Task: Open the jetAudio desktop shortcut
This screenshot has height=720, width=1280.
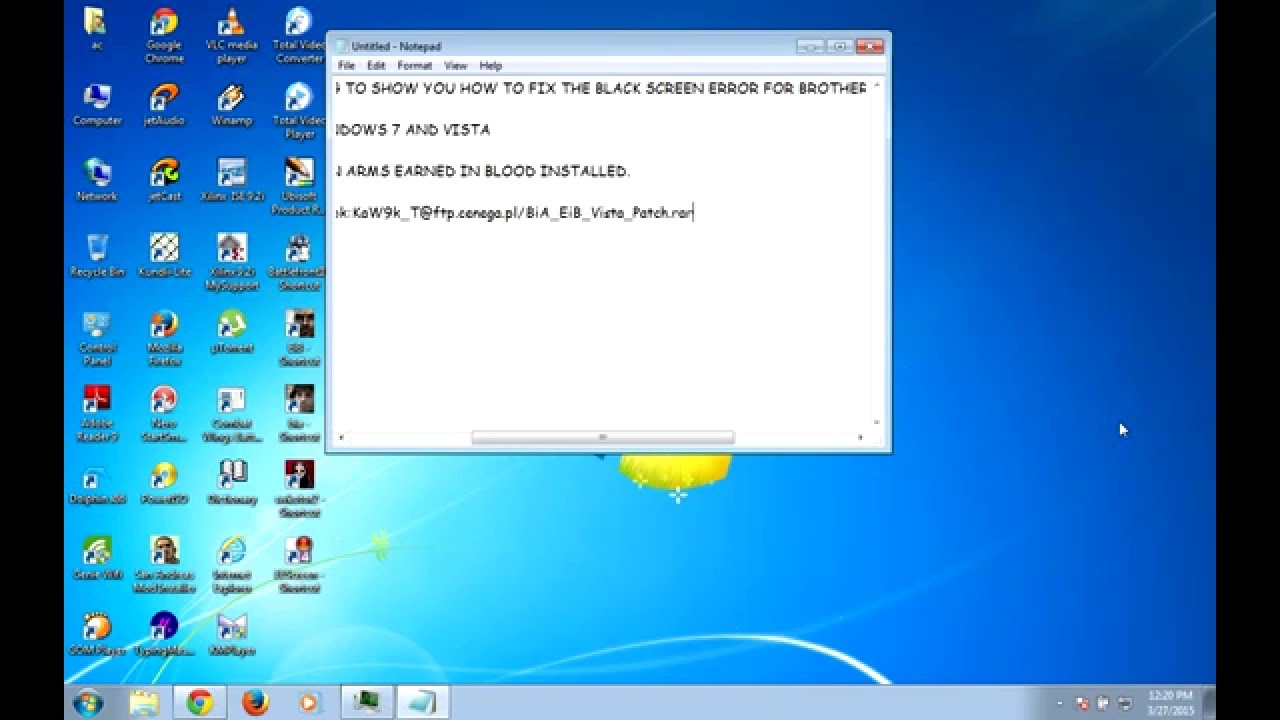Action: (164, 105)
